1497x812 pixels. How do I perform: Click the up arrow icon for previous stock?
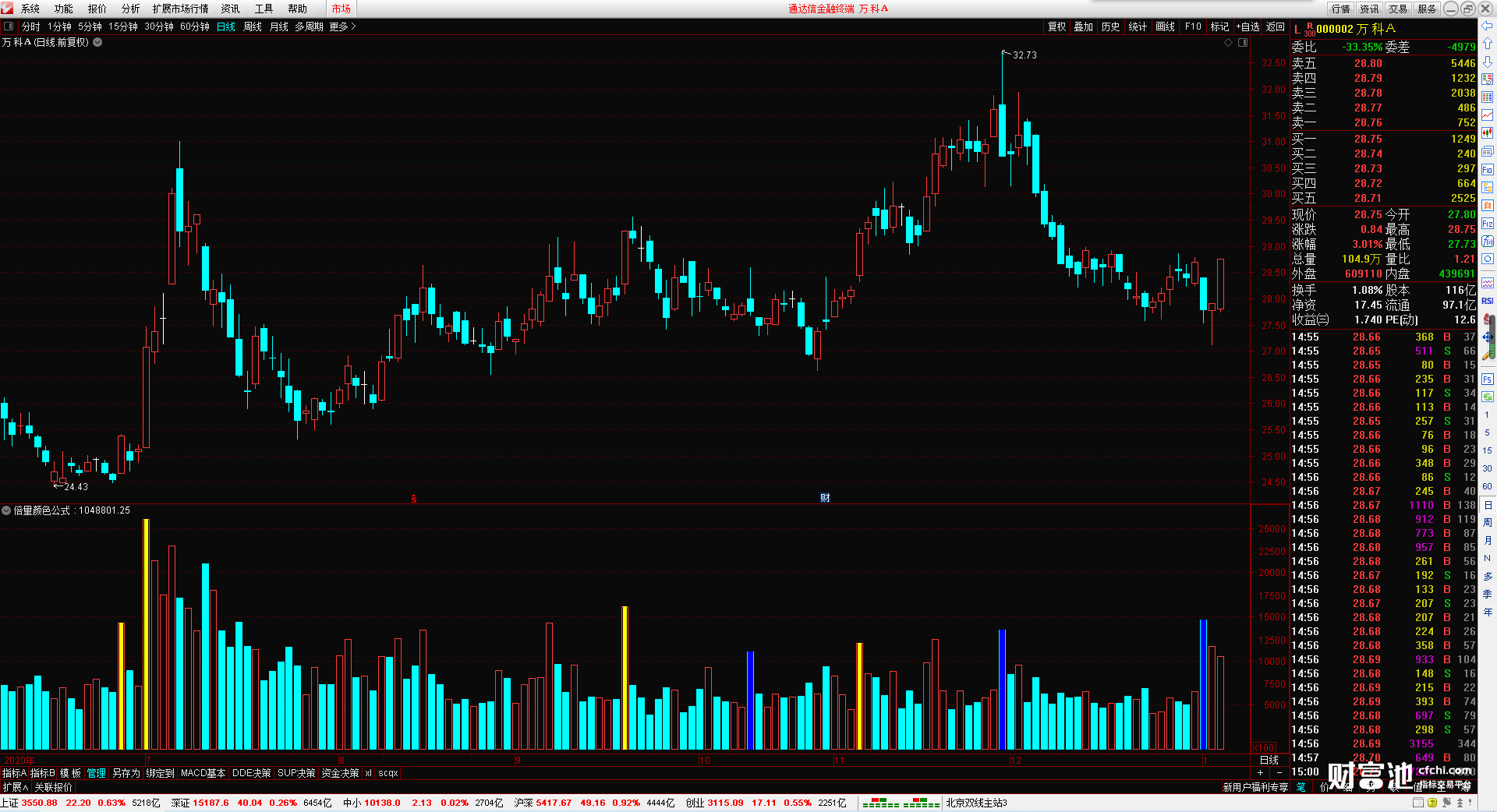(1488, 44)
